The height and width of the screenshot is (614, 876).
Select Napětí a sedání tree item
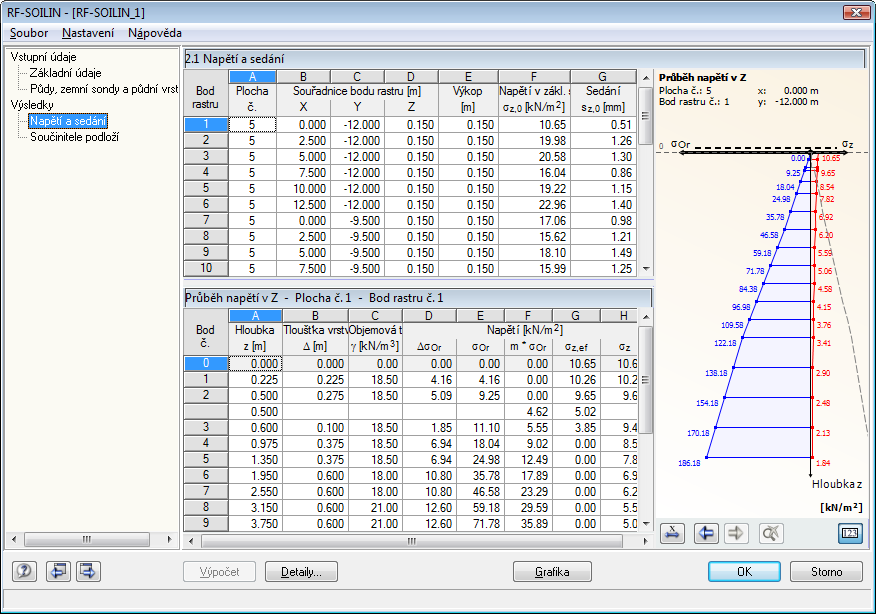tap(68, 121)
